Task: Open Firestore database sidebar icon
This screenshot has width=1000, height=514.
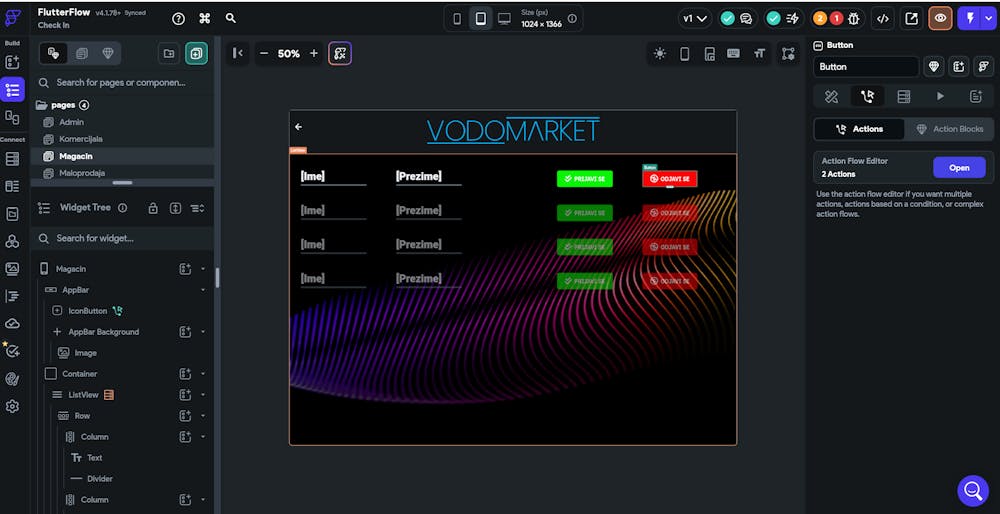Action: [12, 159]
